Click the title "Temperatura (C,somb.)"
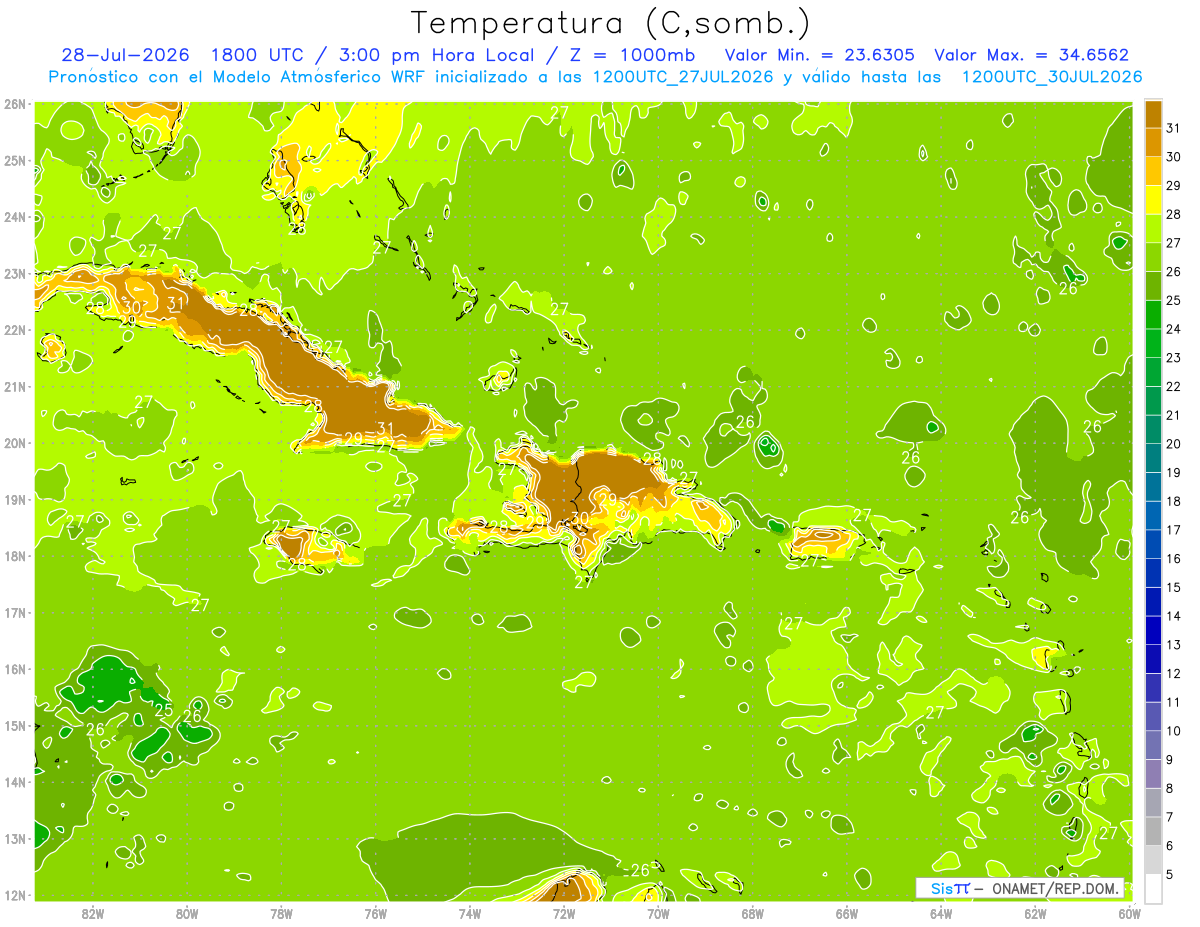This screenshot has height=927, width=1200. point(611,23)
